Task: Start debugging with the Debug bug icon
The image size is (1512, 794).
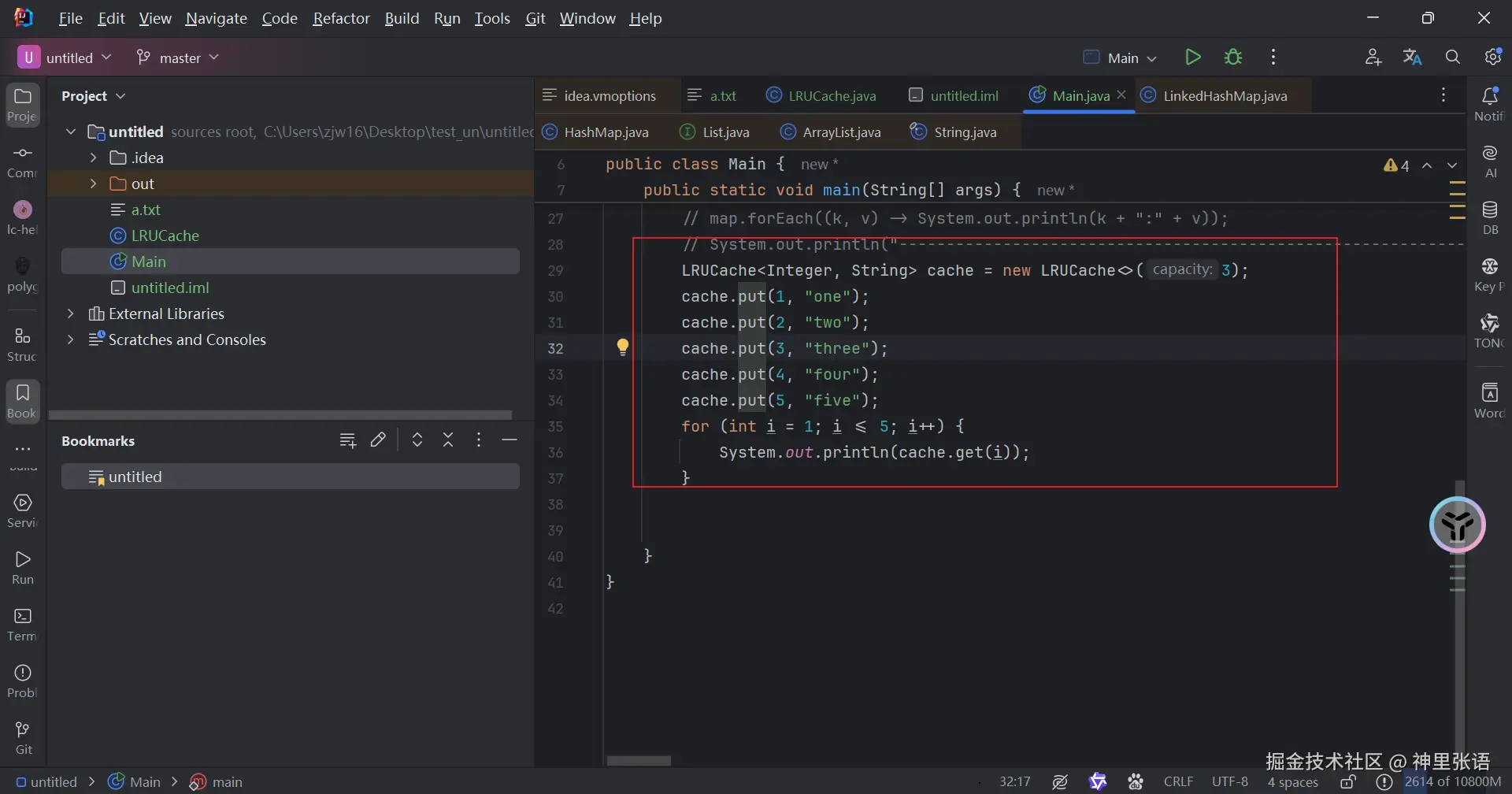Action: pos(1233,58)
